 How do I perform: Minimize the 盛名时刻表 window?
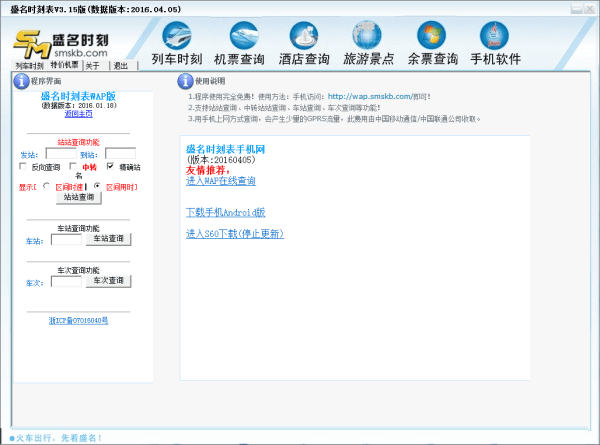[x=577, y=9]
